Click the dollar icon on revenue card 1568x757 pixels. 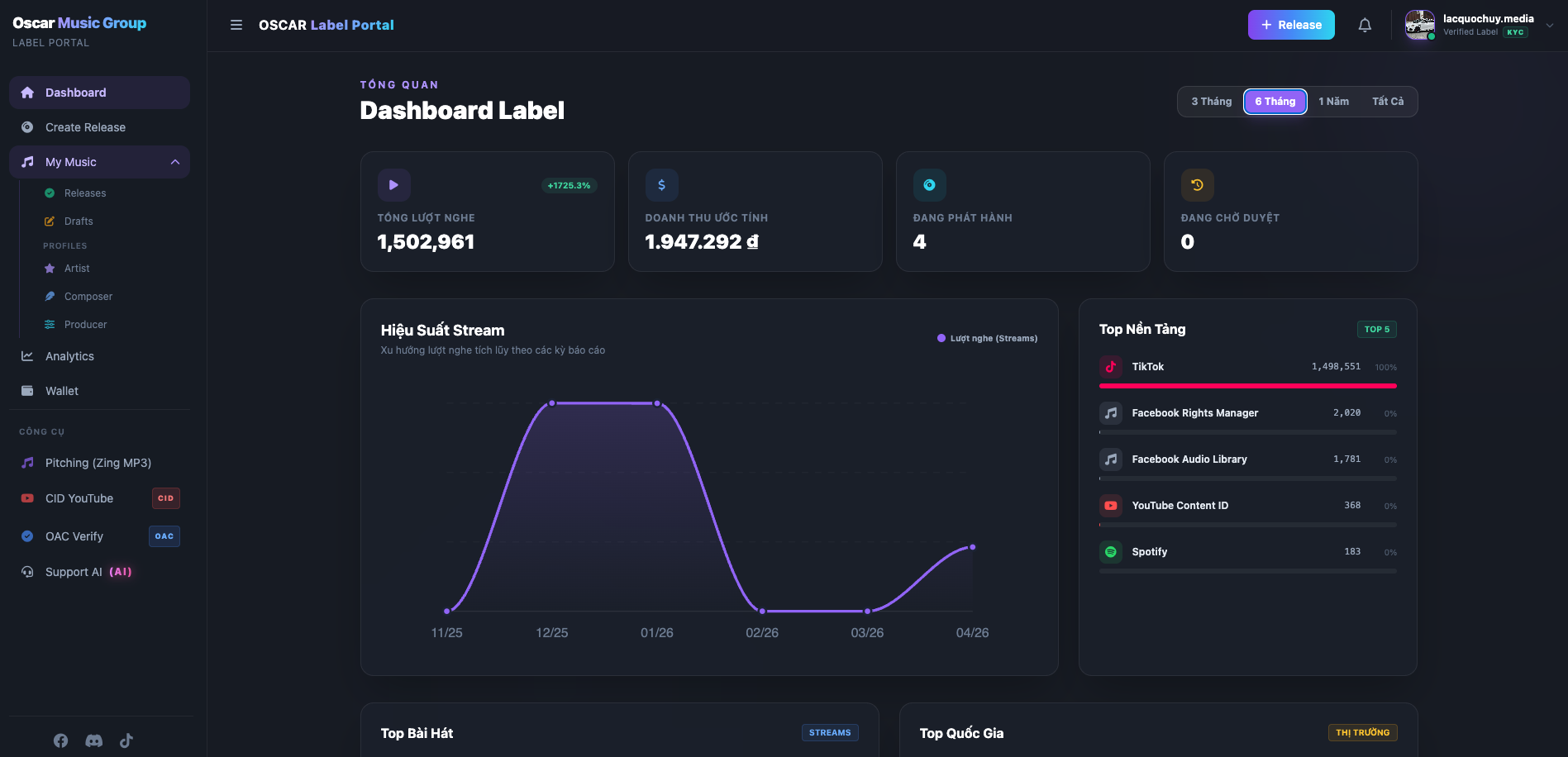pos(662,185)
